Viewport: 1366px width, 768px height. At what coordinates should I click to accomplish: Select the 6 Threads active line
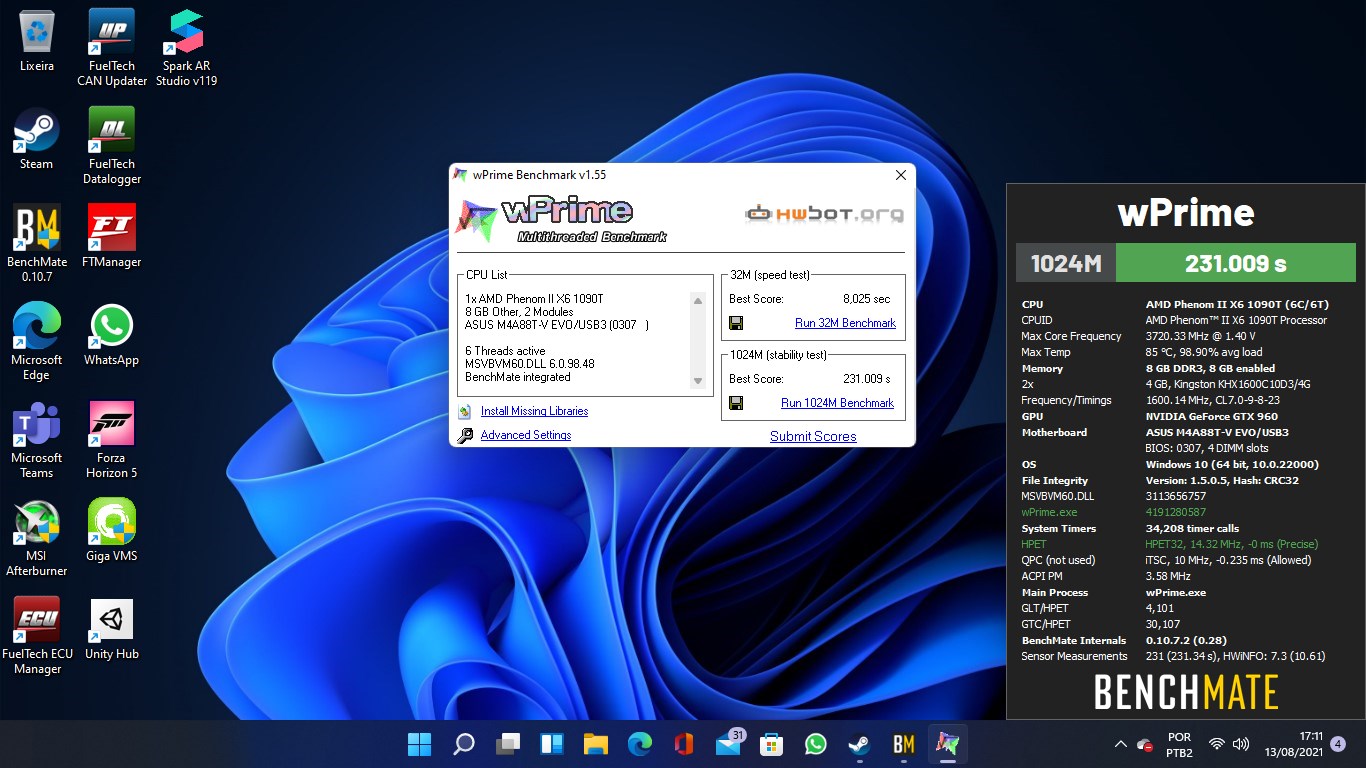(505, 351)
